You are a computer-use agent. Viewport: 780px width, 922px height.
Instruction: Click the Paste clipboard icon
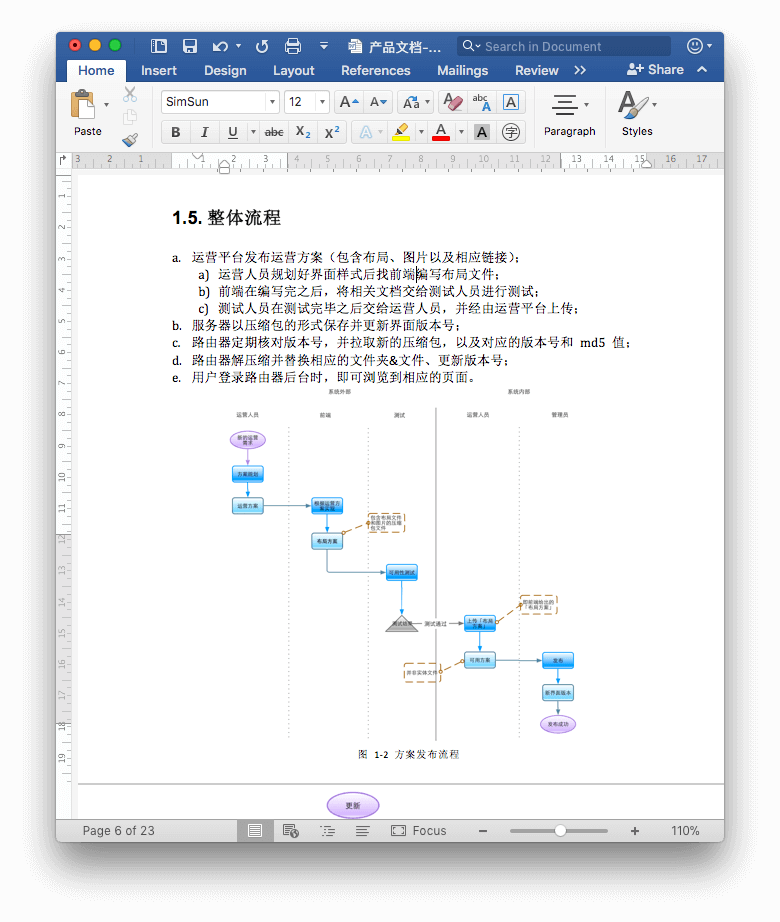click(84, 104)
